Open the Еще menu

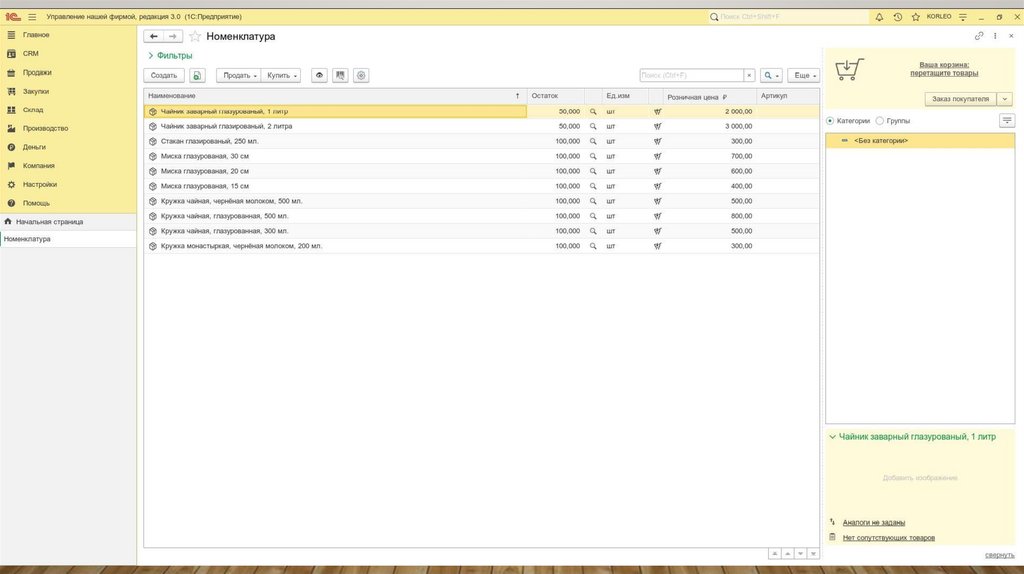(804, 76)
